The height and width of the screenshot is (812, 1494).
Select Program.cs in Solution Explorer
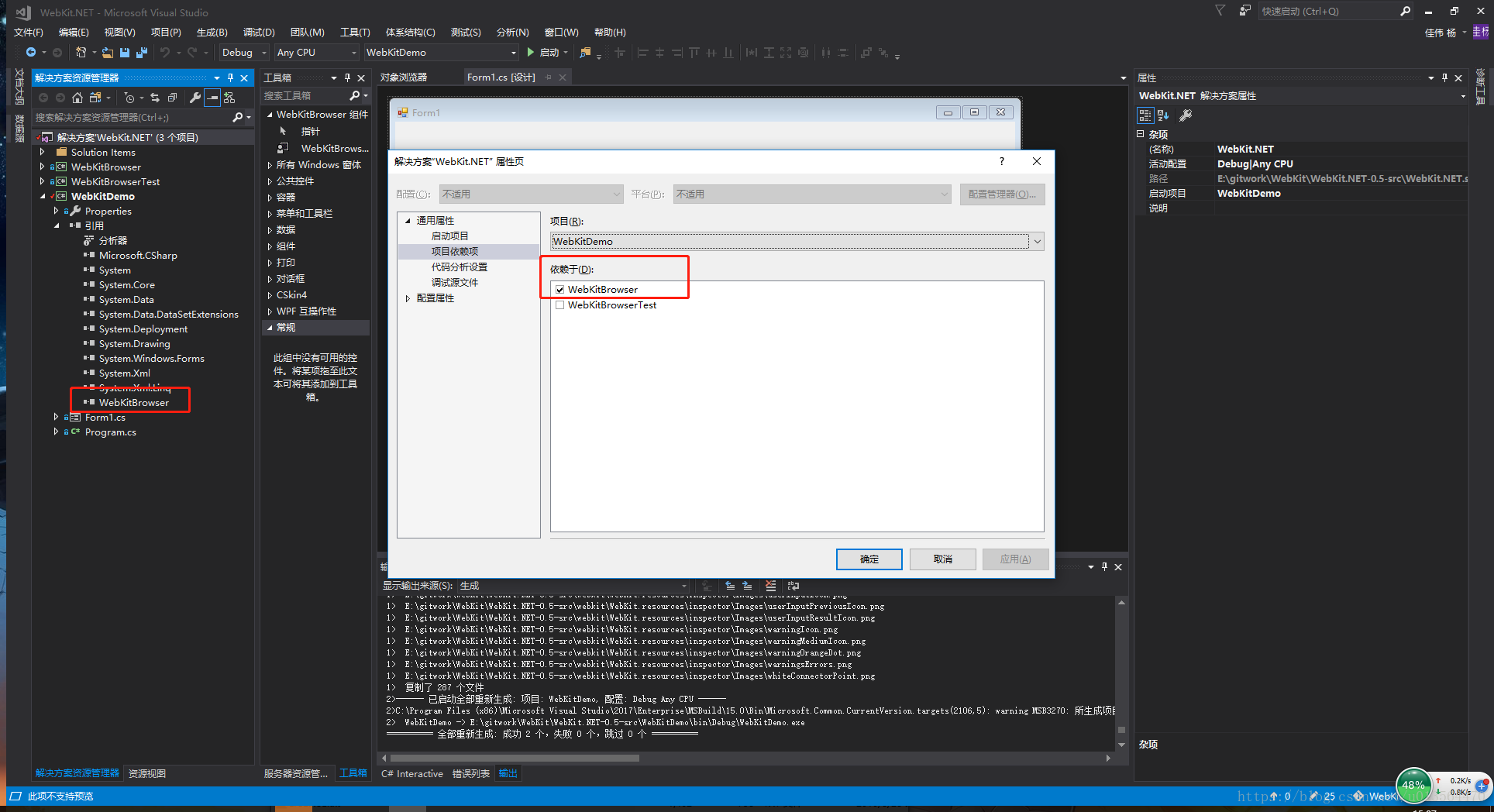coord(111,432)
